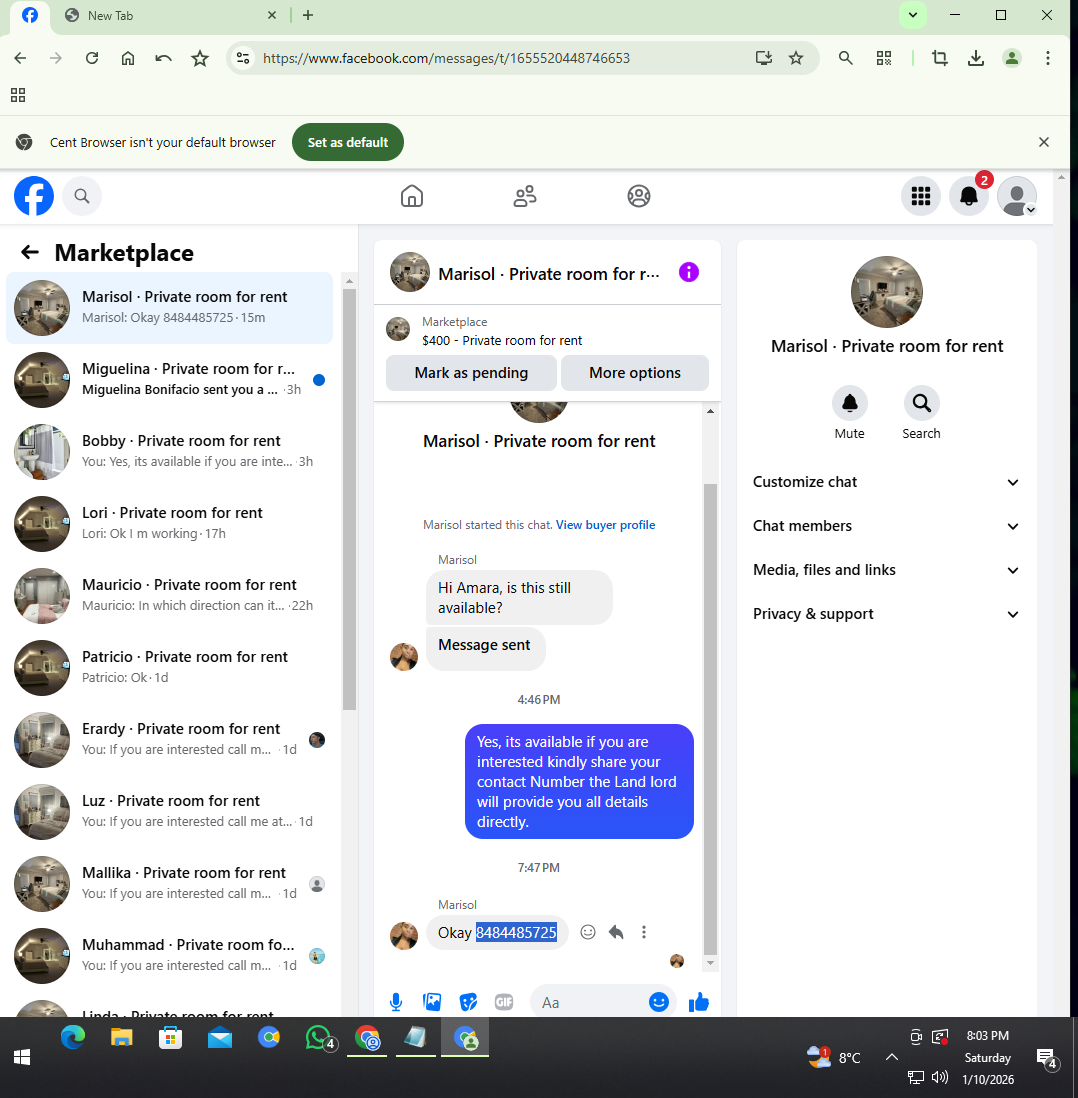The height and width of the screenshot is (1098, 1078).
Task: Click the browser address bar URL
Action: (x=446, y=58)
